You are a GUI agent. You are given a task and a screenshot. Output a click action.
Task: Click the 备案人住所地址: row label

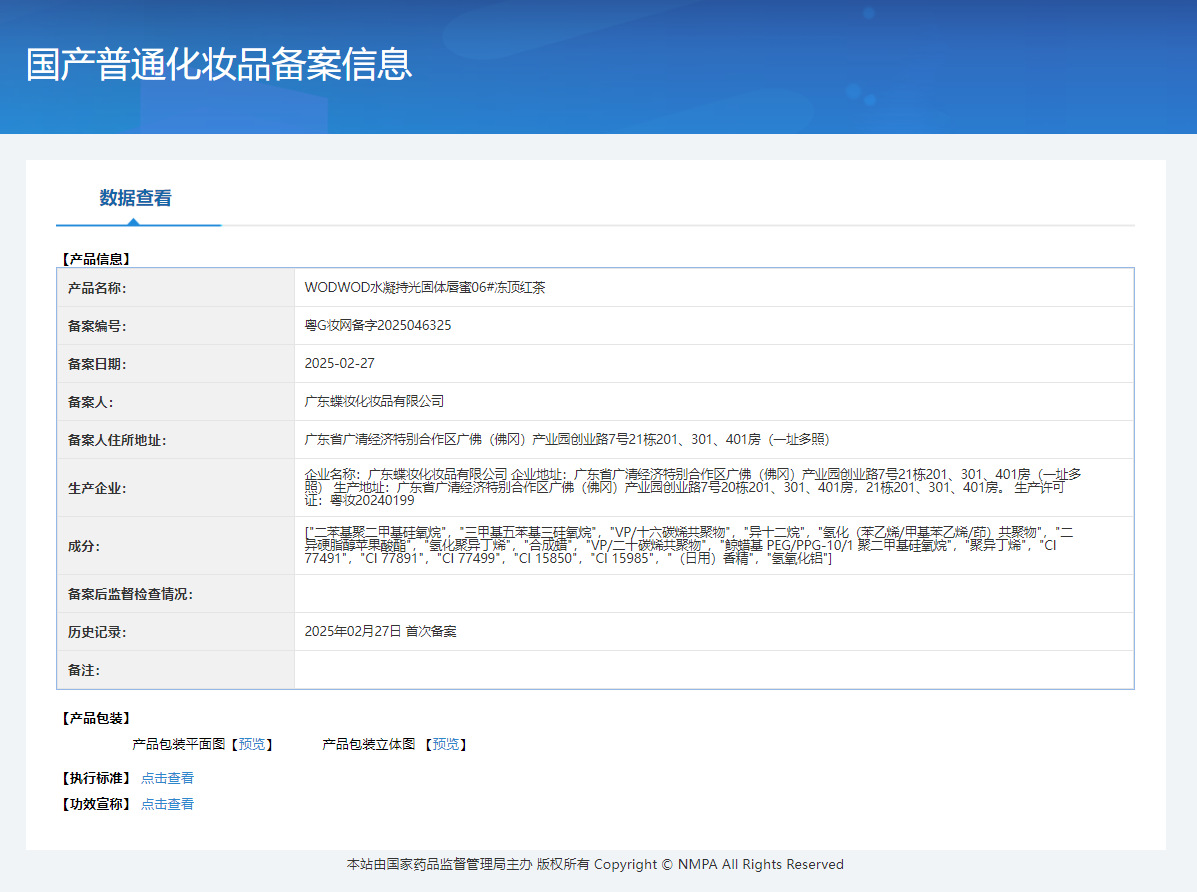click(117, 441)
